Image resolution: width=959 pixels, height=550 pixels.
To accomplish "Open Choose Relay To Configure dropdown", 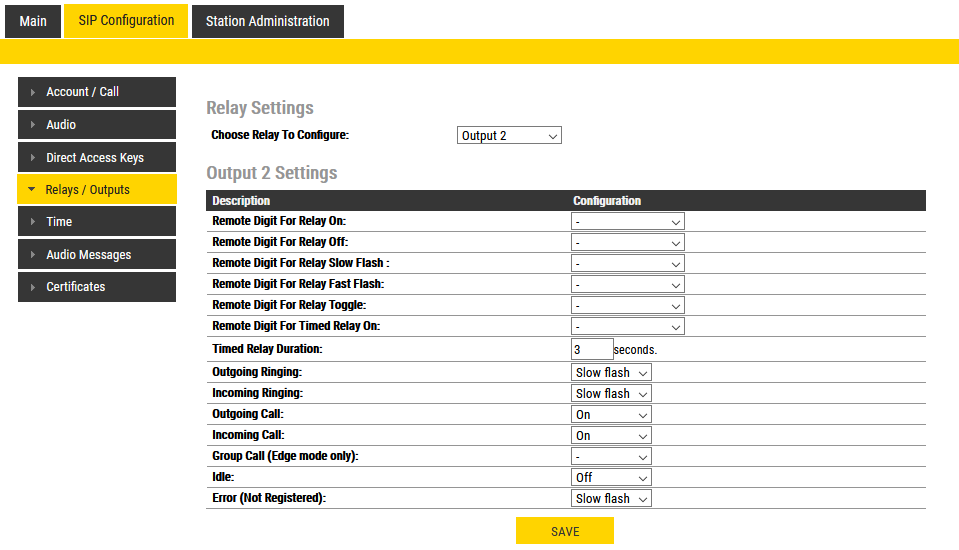I will pos(509,136).
